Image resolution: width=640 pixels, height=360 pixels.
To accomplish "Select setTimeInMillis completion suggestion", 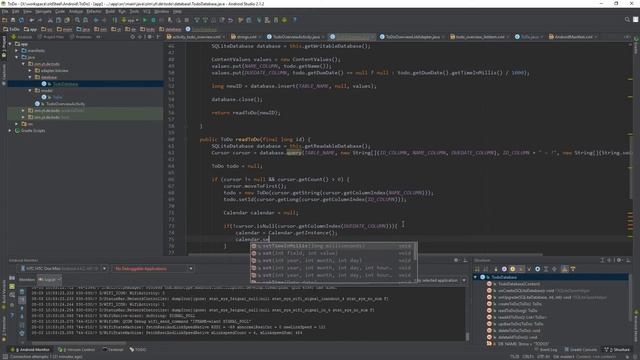I will (x=331, y=246).
